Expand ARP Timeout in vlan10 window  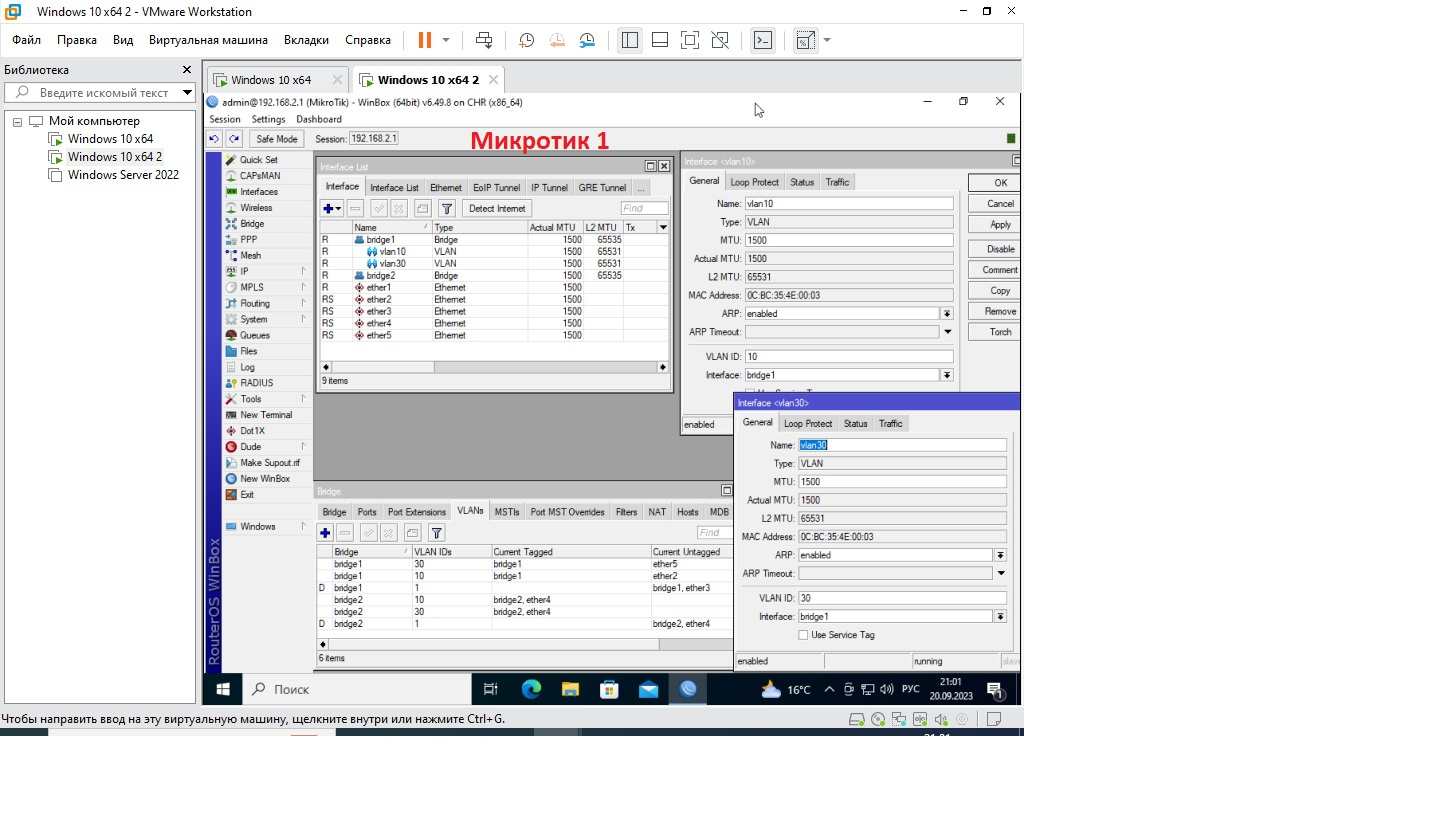pos(947,332)
